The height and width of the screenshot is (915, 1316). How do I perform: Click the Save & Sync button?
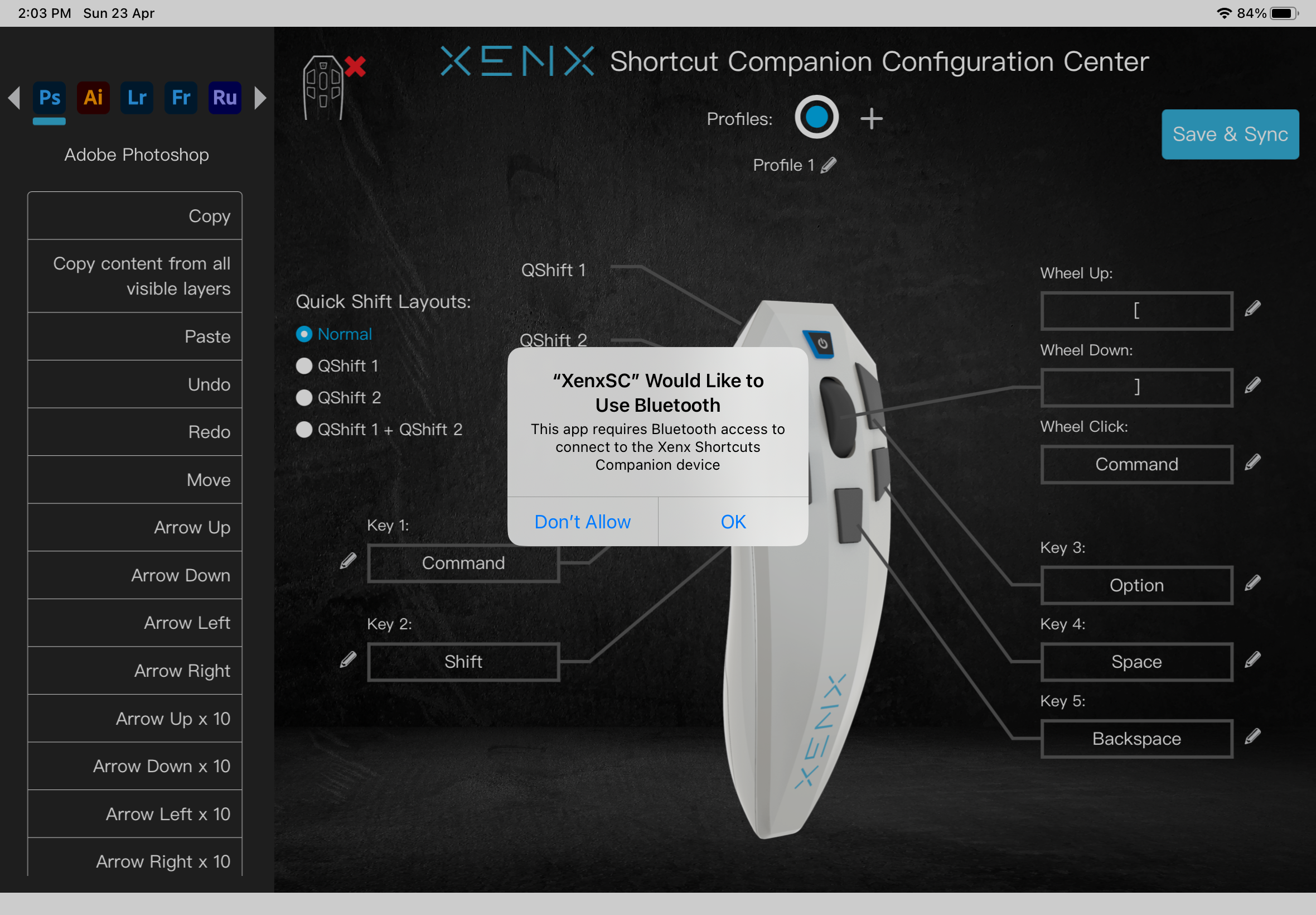coord(1230,134)
